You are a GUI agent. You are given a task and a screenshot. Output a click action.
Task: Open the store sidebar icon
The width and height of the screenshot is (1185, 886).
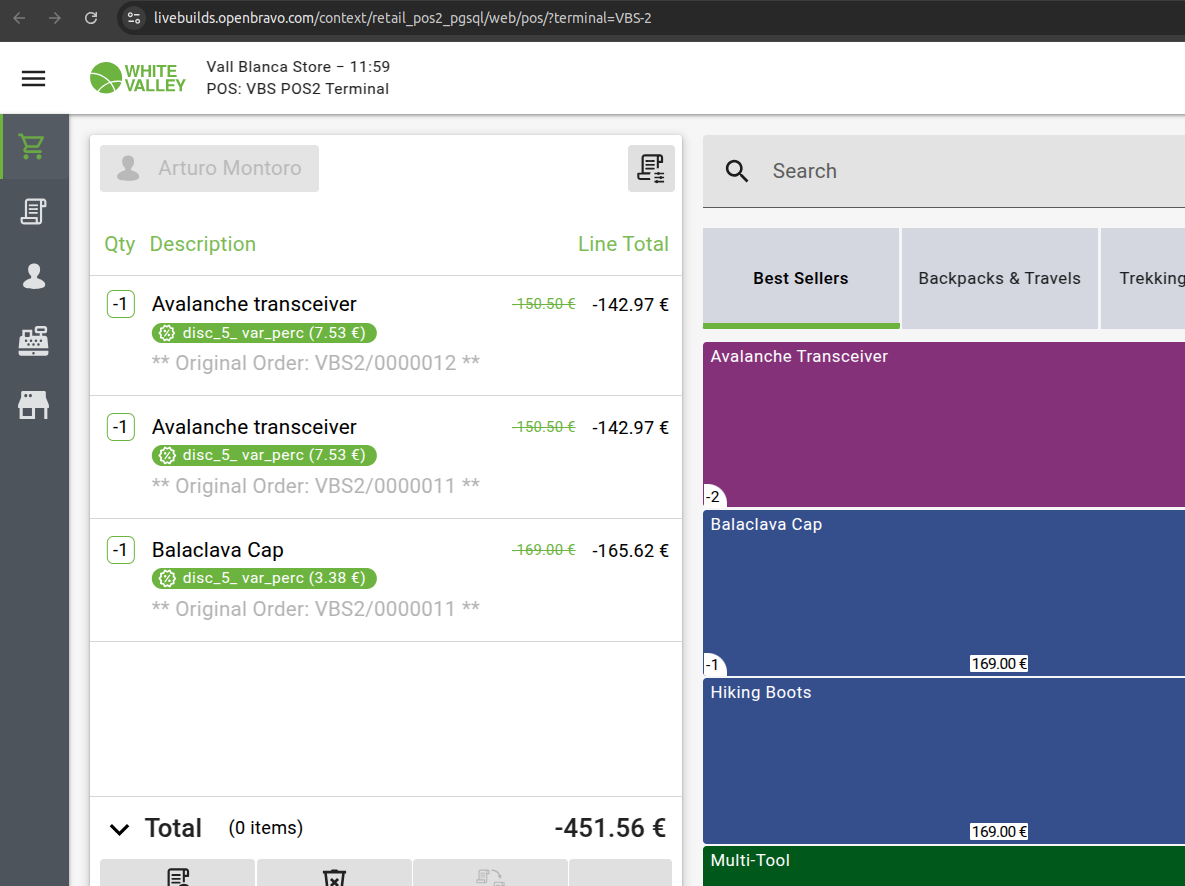(x=33, y=405)
